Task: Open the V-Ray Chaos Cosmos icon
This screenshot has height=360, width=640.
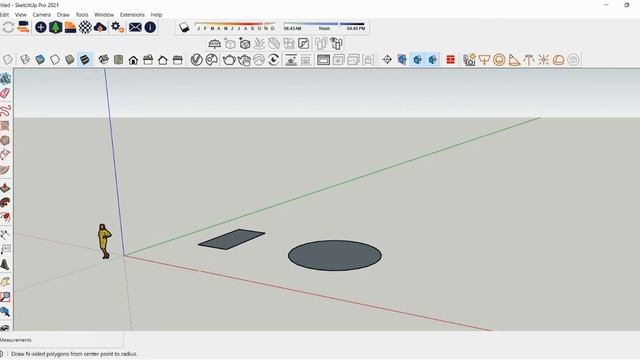Action: [211, 60]
